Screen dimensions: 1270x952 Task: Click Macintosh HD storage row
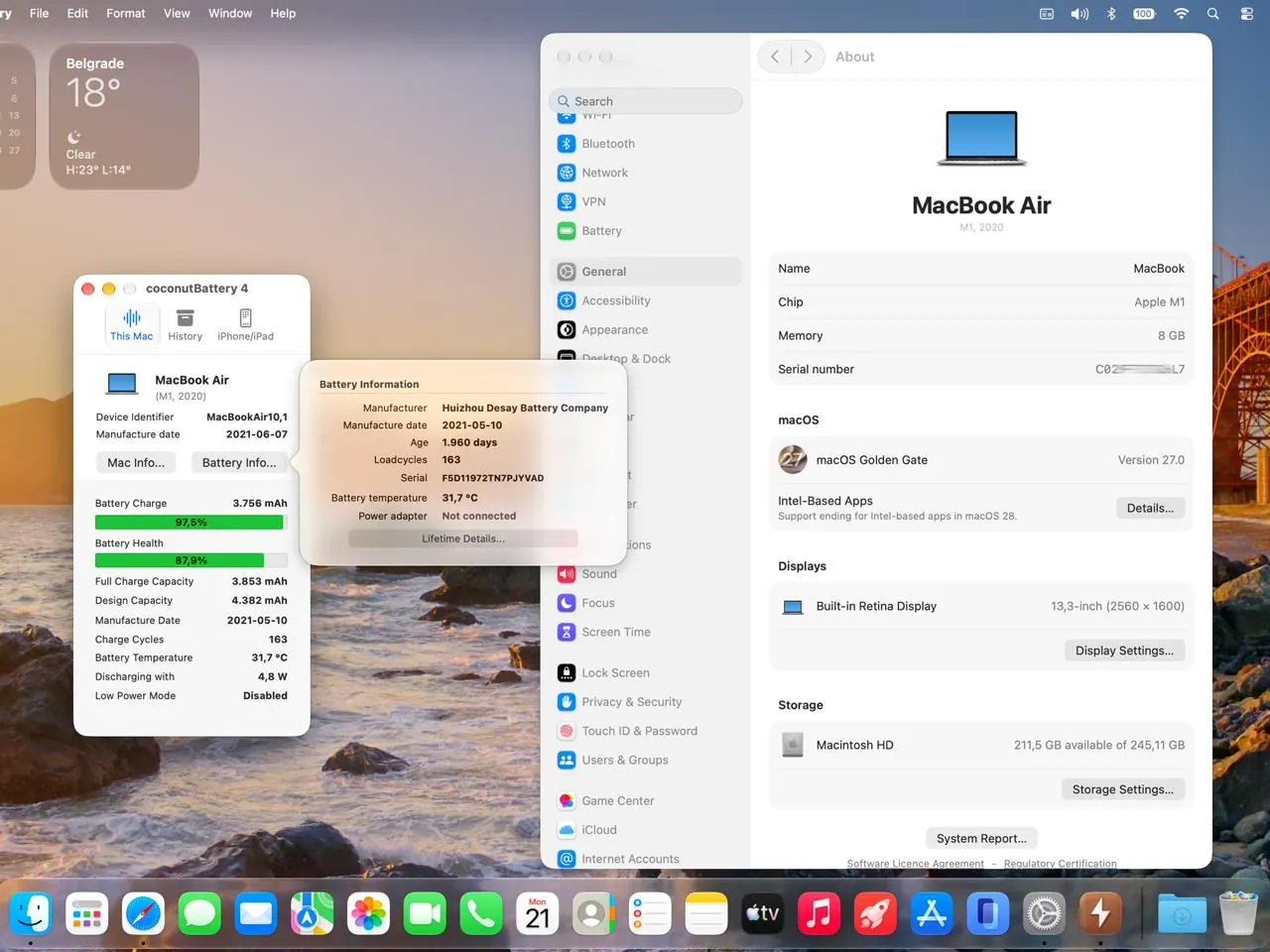(x=981, y=745)
